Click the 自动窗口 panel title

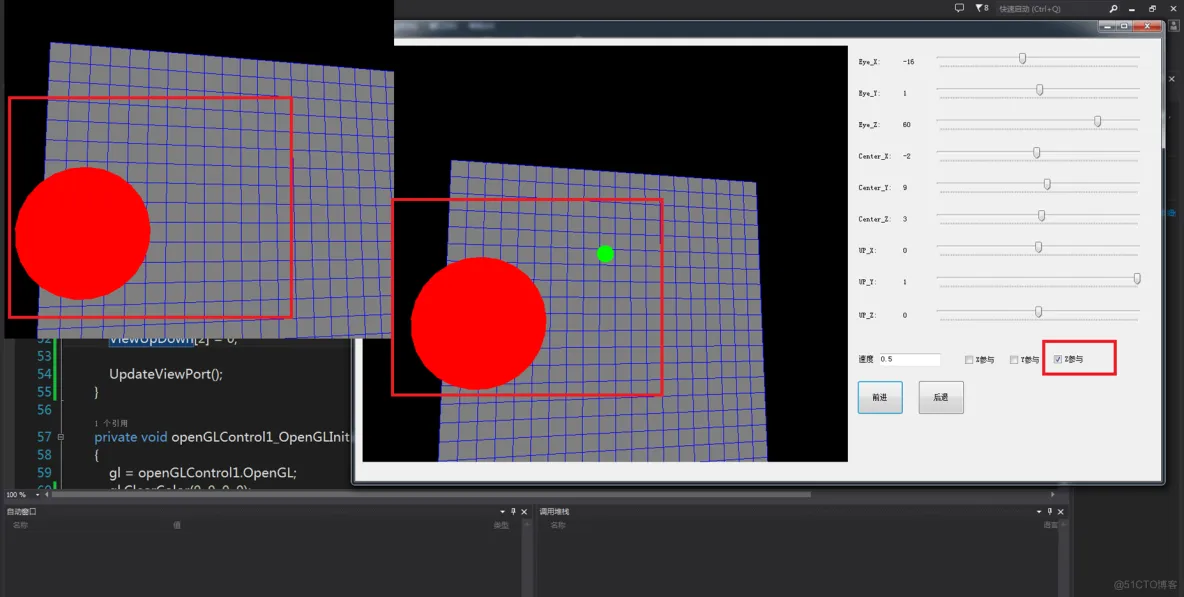[x=21, y=512]
